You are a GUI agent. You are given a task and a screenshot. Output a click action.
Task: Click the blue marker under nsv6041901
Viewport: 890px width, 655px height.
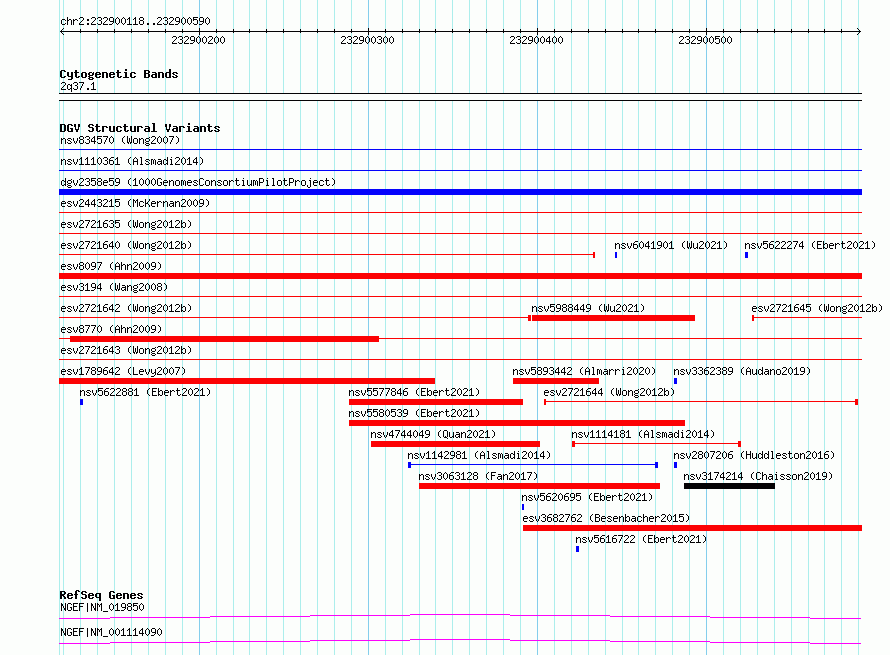[616, 255]
